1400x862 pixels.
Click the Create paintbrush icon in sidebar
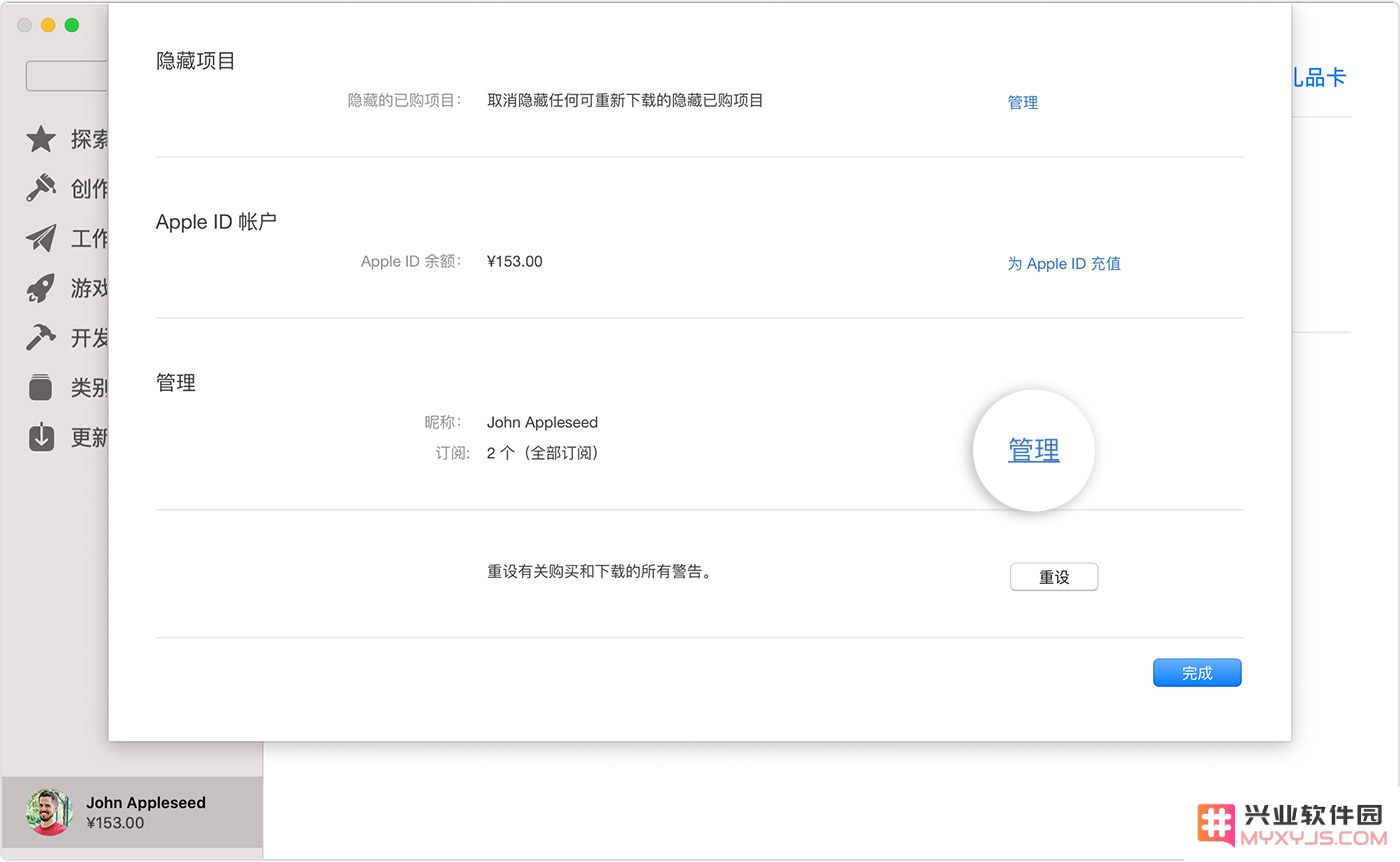click(41, 188)
